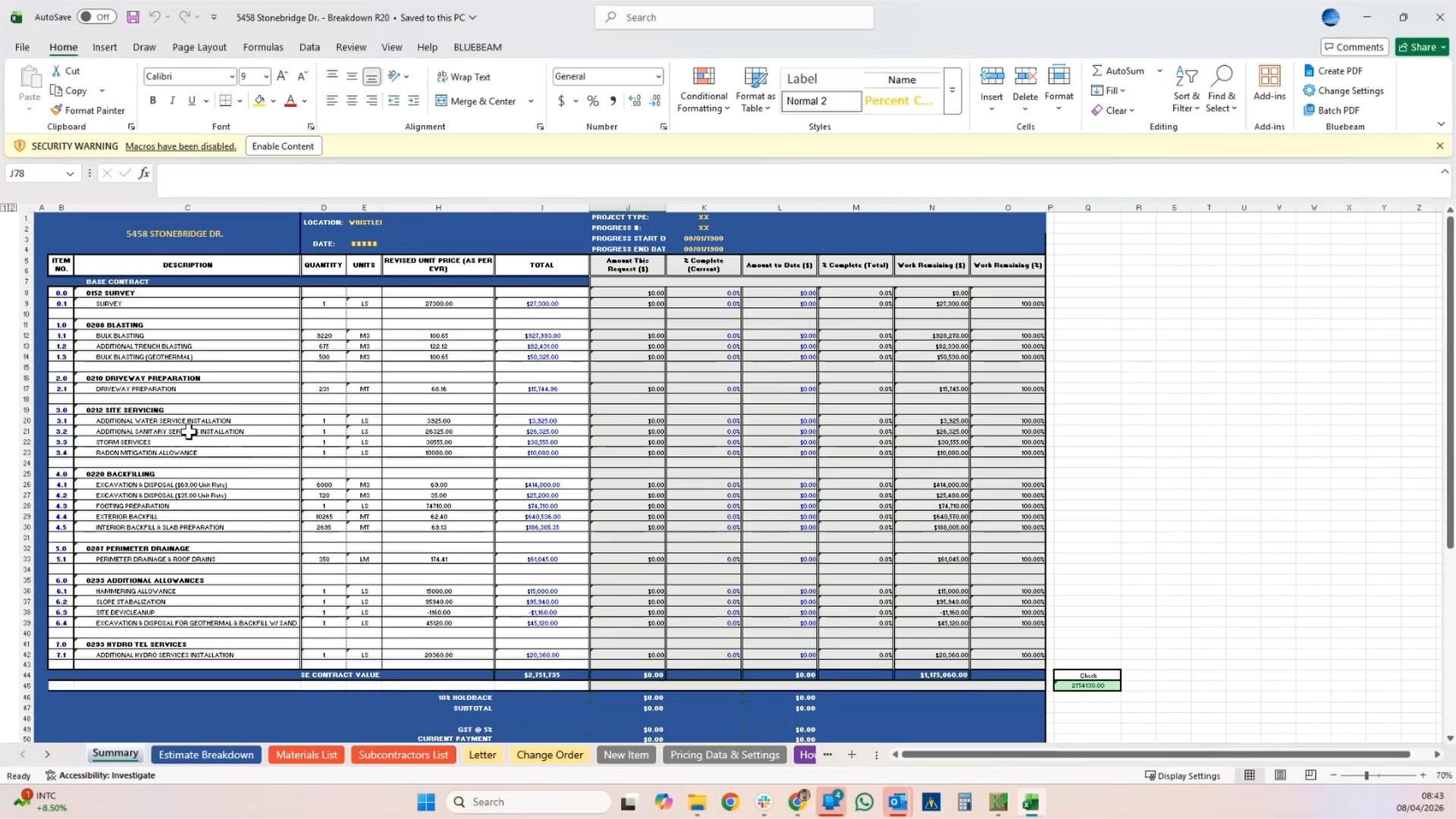Open the Macros have been disabled link
1456x819 pixels.
pos(180,146)
